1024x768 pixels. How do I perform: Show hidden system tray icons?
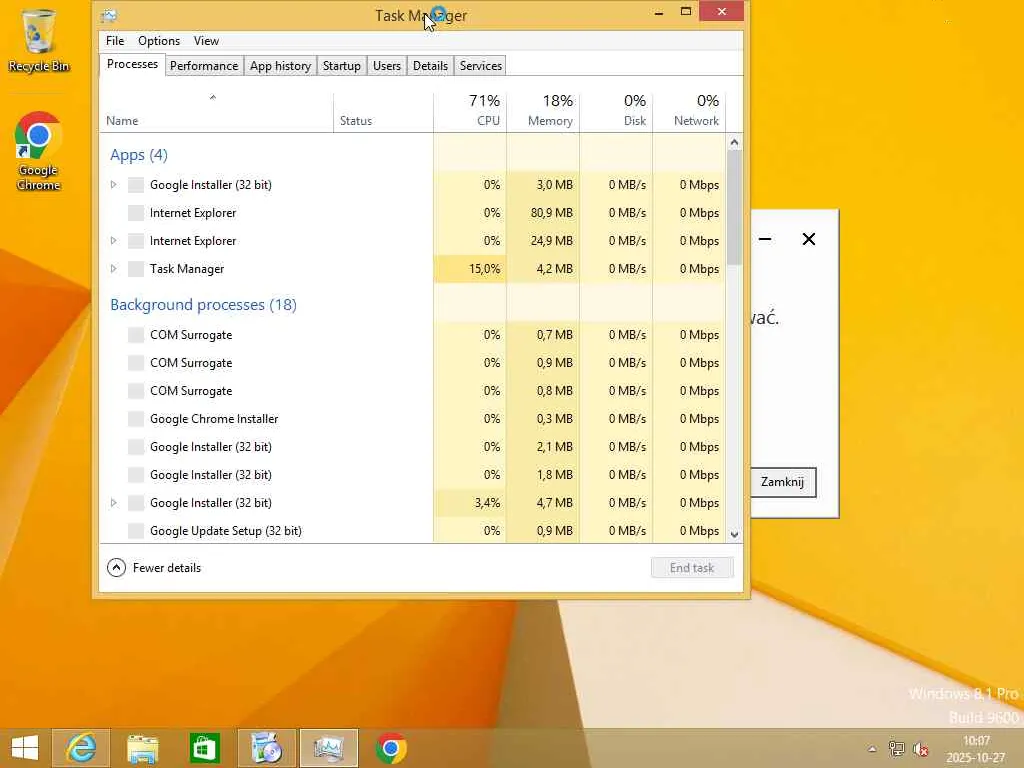(872, 749)
